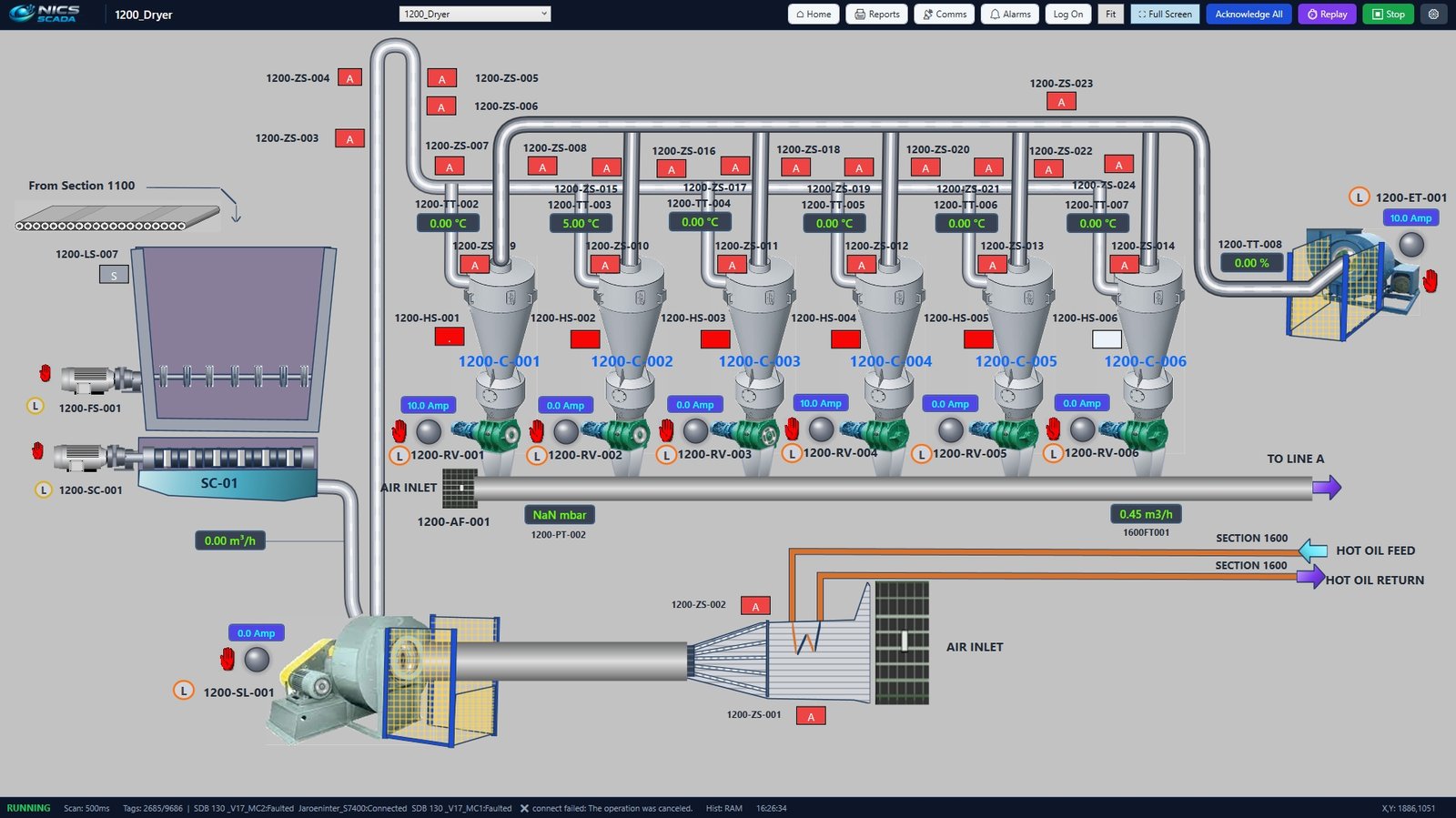Acknowledge All alarms
Screen dimensions: 1456x818
[1249, 14]
